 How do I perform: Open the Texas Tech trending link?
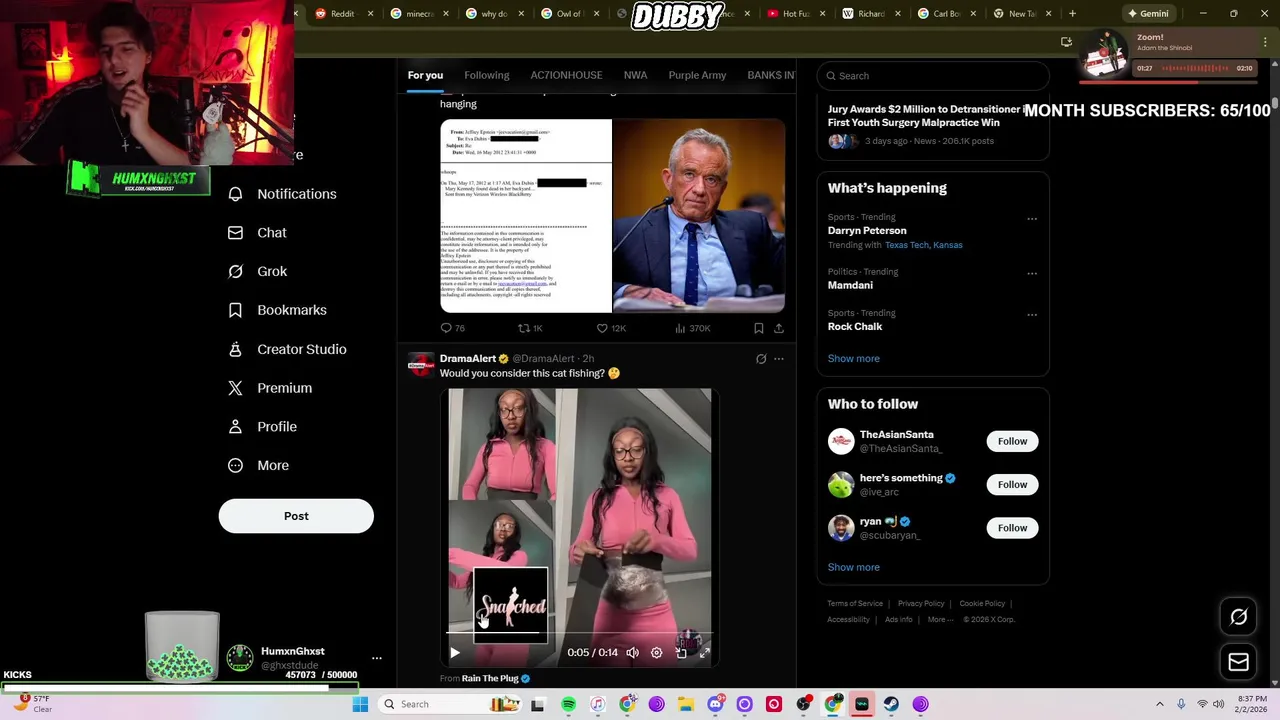coord(907,245)
